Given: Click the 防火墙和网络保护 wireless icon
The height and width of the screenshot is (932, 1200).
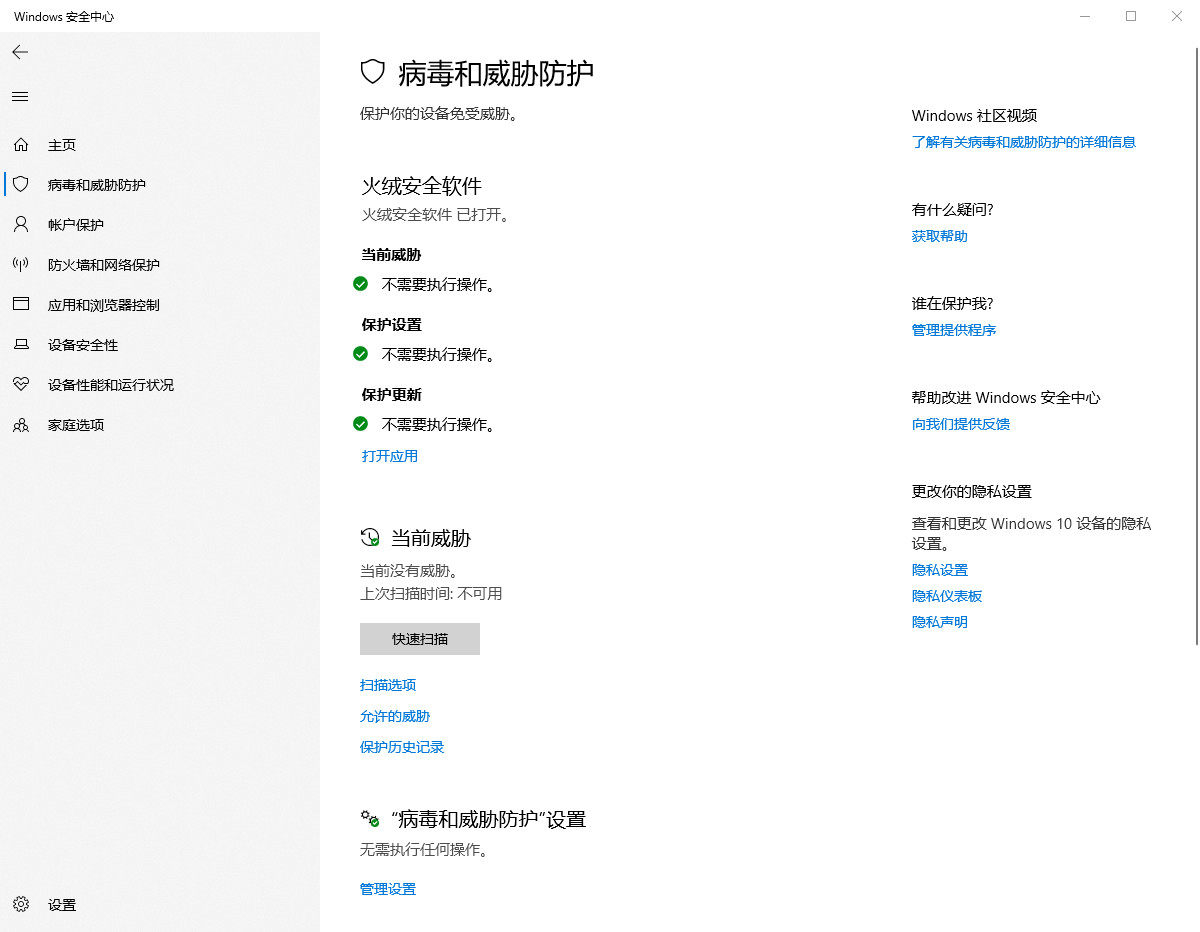Looking at the screenshot, I should pos(20,264).
